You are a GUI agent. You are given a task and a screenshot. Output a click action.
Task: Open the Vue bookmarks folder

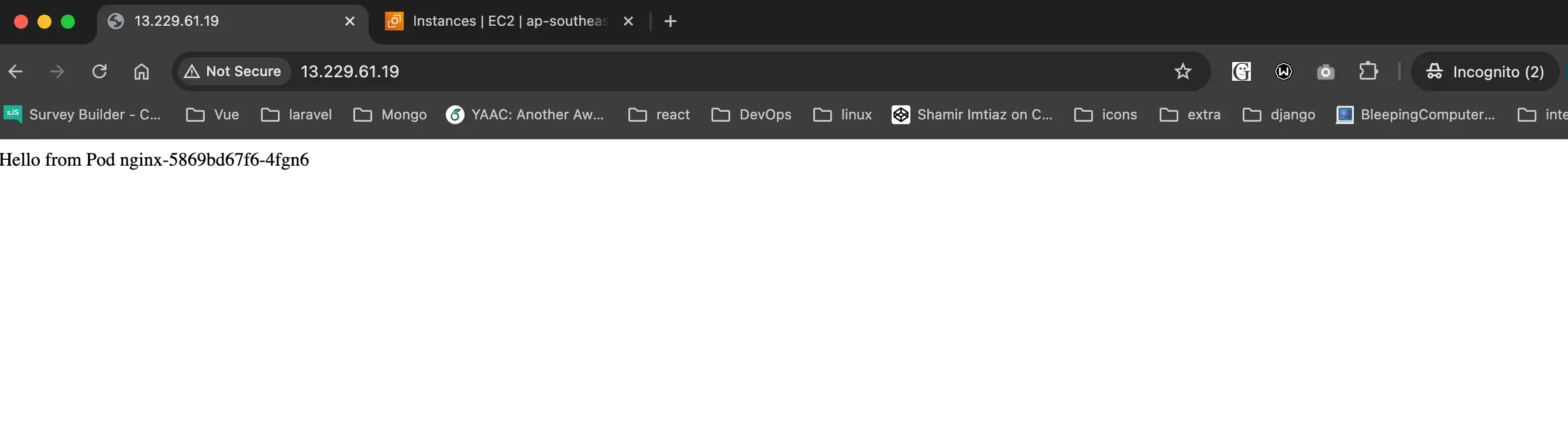(x=212, y=115)
